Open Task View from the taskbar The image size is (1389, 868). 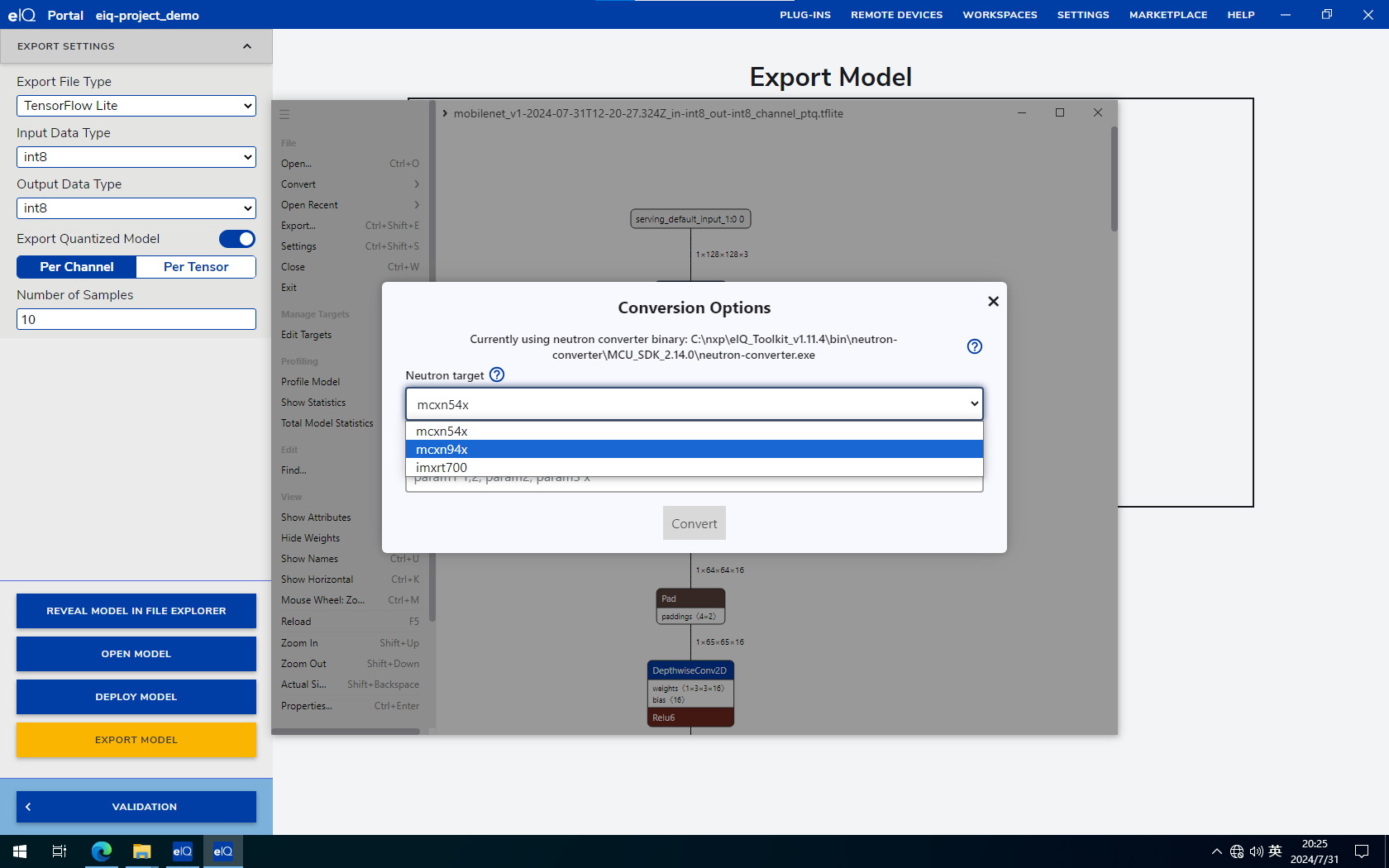click(x=60, y=851)
